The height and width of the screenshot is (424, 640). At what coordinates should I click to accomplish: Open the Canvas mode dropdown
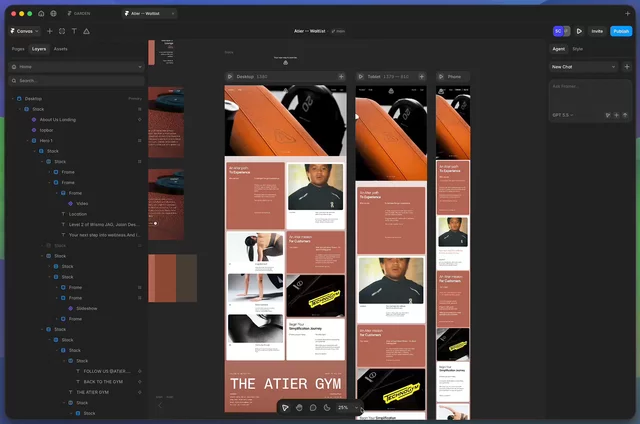[x=24, y=31]
